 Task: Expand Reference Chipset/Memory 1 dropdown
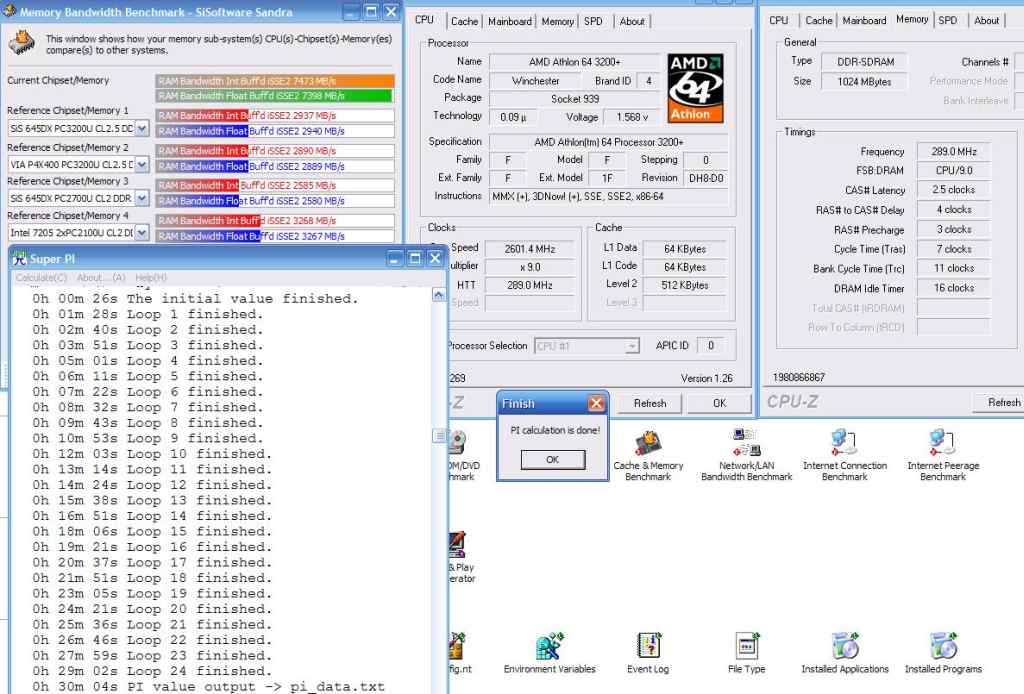point(142,129)
